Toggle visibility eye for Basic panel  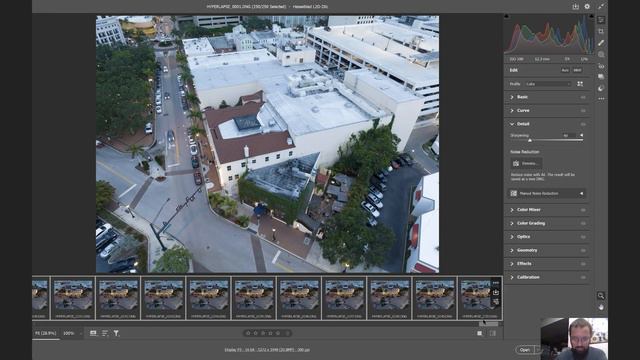pyautogui.click(x=583, y=97)
